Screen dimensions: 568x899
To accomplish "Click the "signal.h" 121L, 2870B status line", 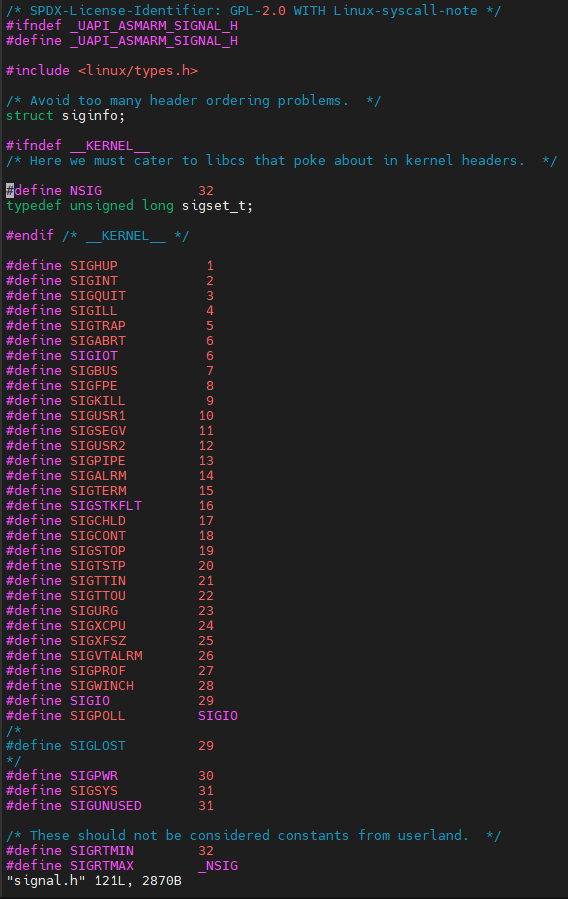I will click(x=94, y=880).
